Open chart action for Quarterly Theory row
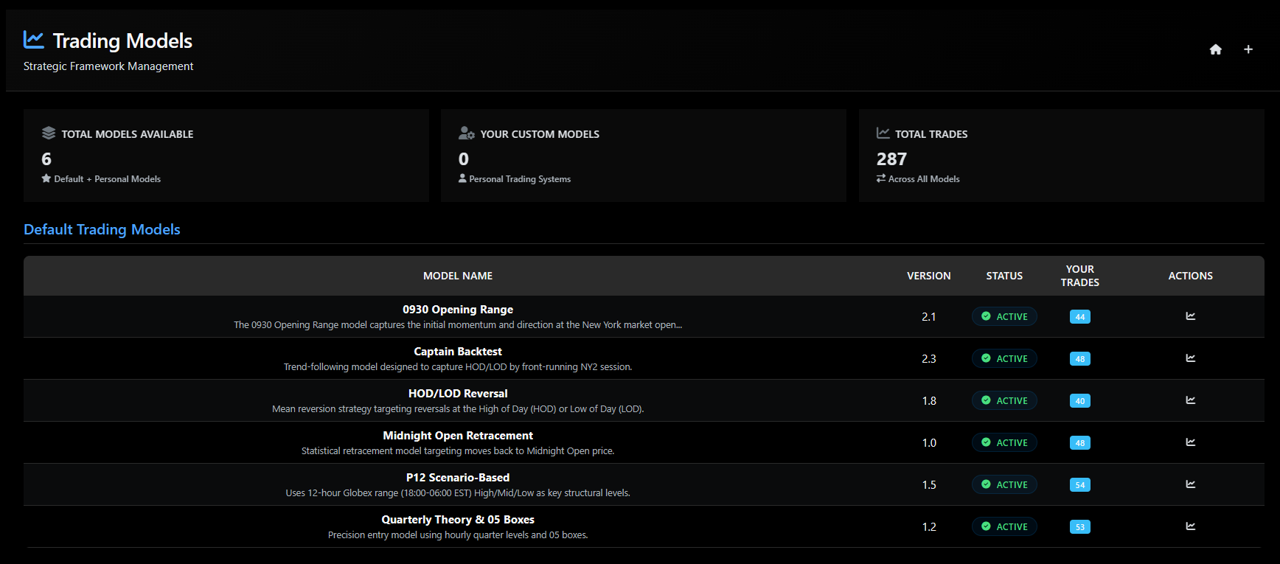The image size is (1280, 564). click(1190, 526)
